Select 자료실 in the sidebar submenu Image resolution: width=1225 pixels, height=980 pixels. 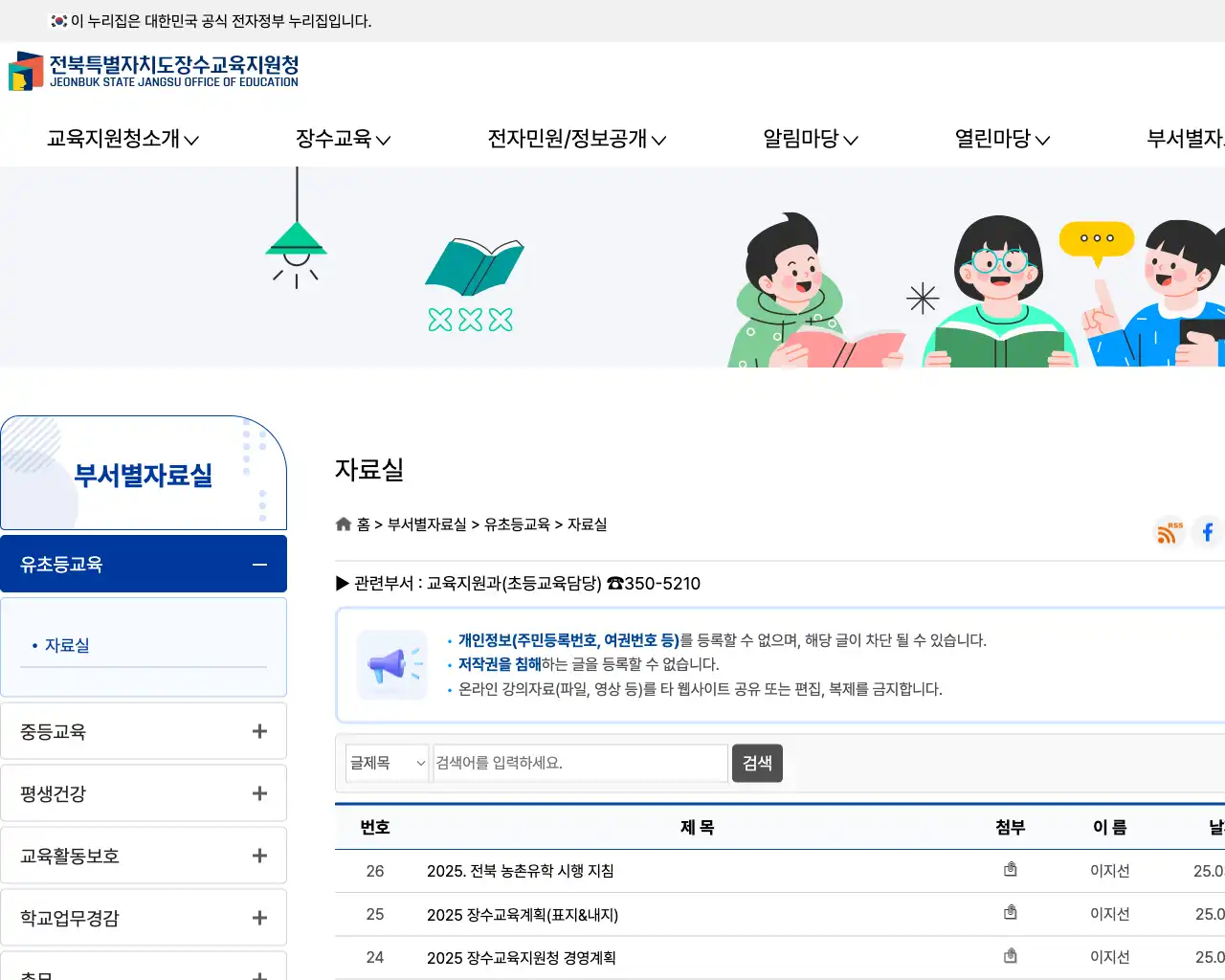[67, 646]
